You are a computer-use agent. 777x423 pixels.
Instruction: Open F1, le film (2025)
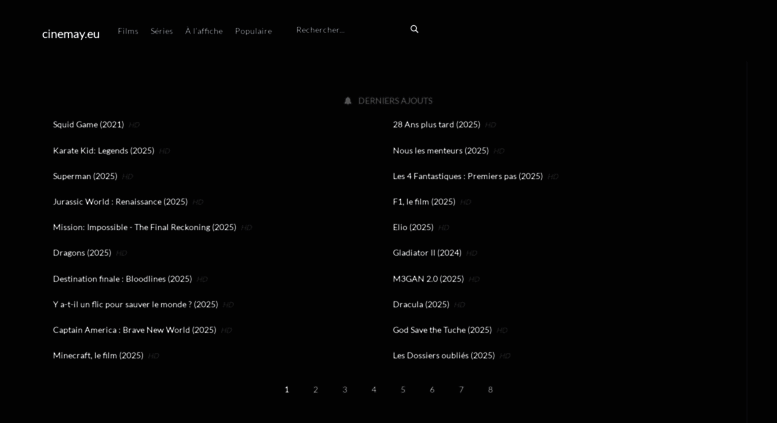tap(424, 202)
